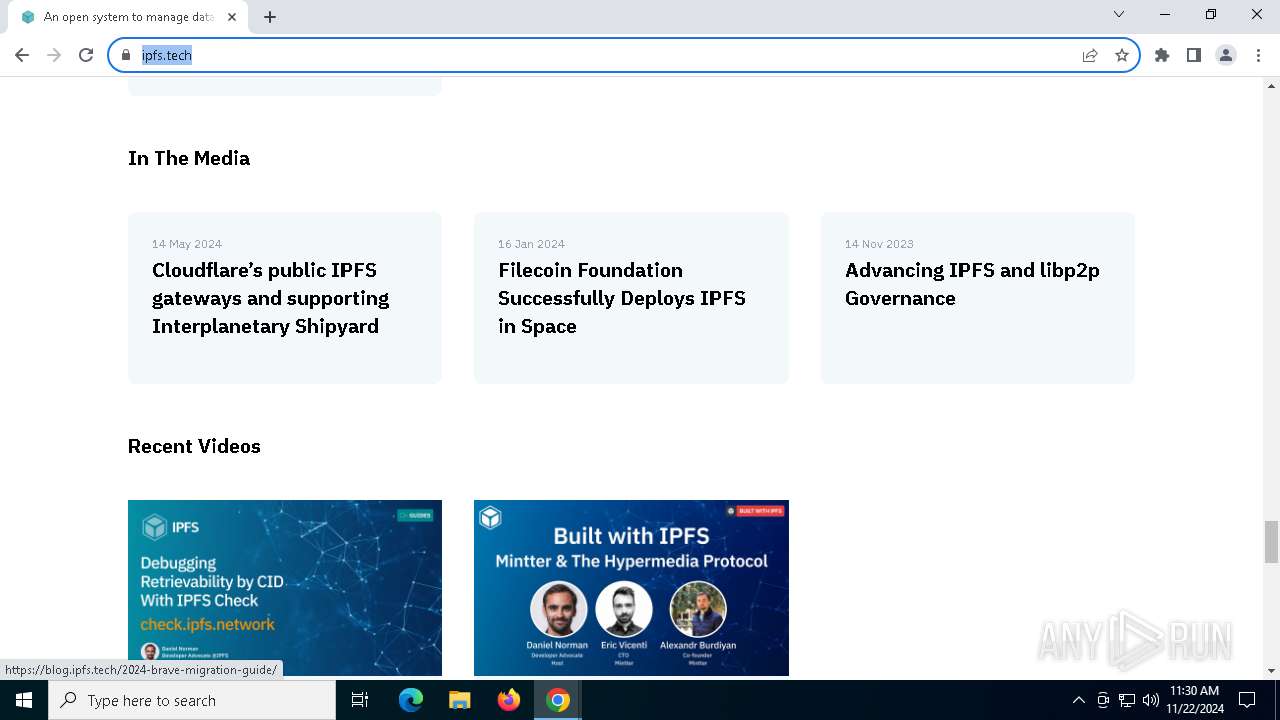1280x720 pixels.
Task: Click the forward navigation arrow
Action: [x=54, y=55]
